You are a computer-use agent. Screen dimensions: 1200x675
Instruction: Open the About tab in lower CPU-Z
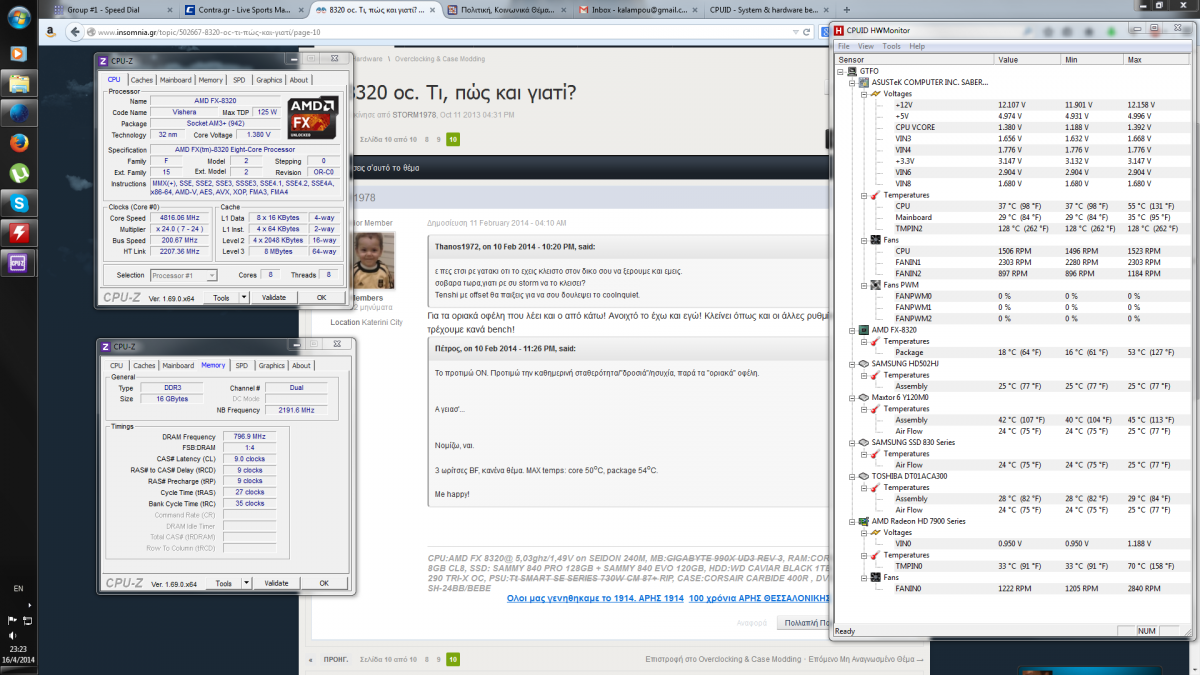301,366
